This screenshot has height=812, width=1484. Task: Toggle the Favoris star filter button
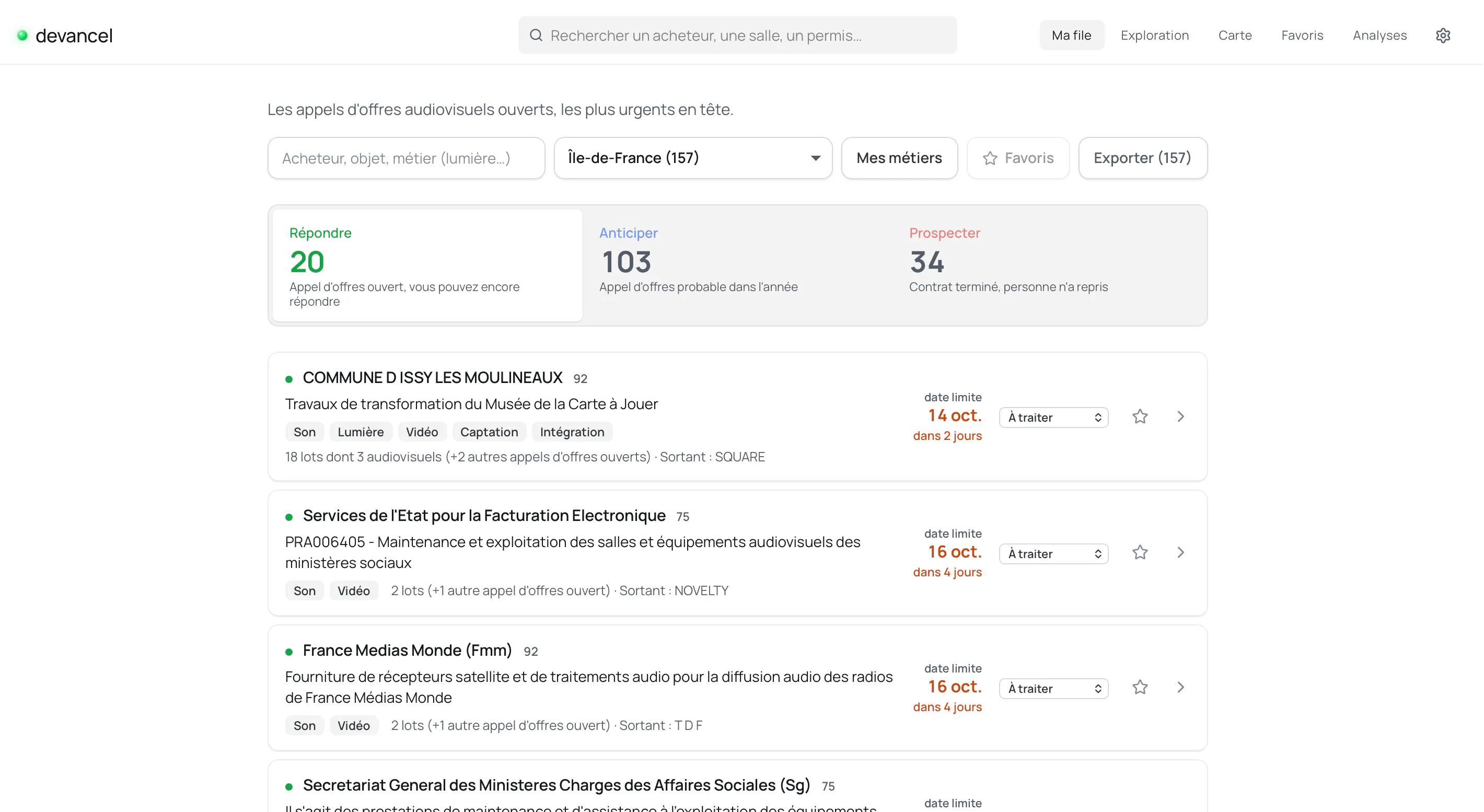(1018, 158)
